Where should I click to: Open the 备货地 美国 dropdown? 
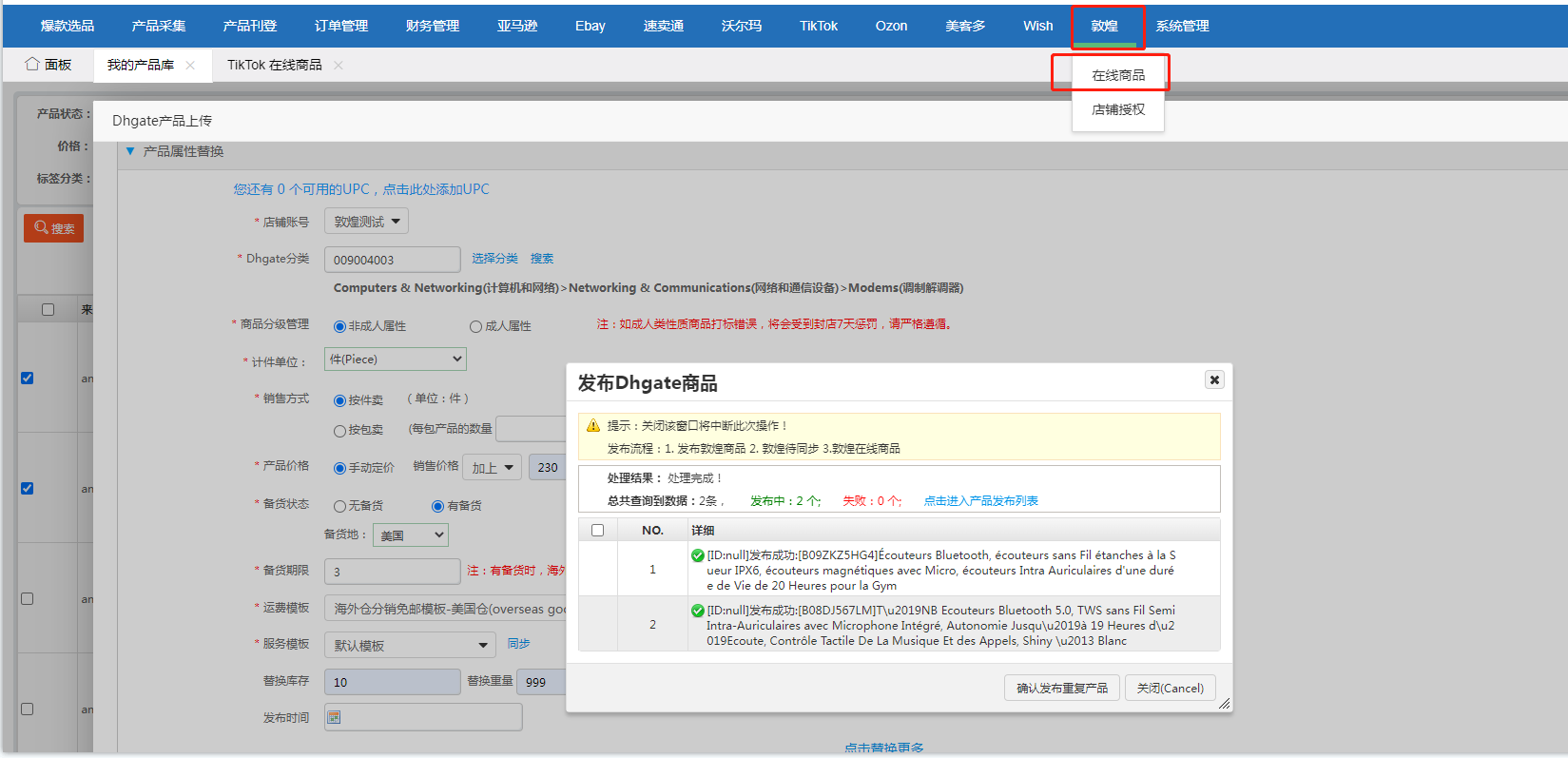411,535
